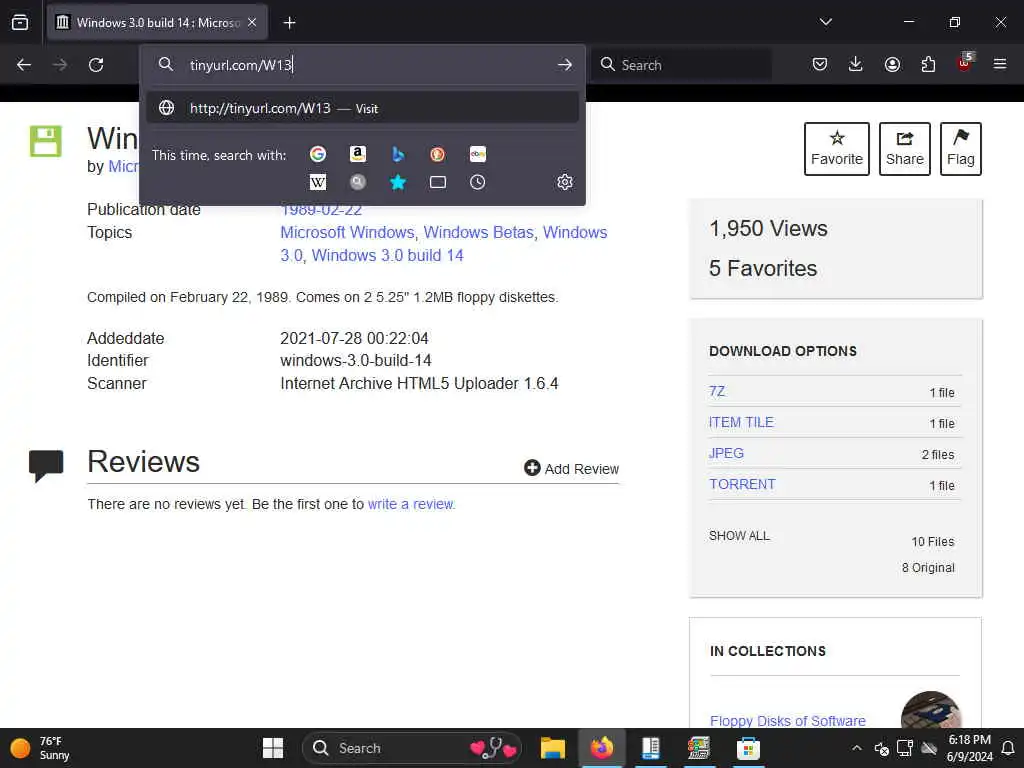This screenshot has width=1024, height=768.
Task: Click the go arrow in address bar
Action: coord(565,65)
